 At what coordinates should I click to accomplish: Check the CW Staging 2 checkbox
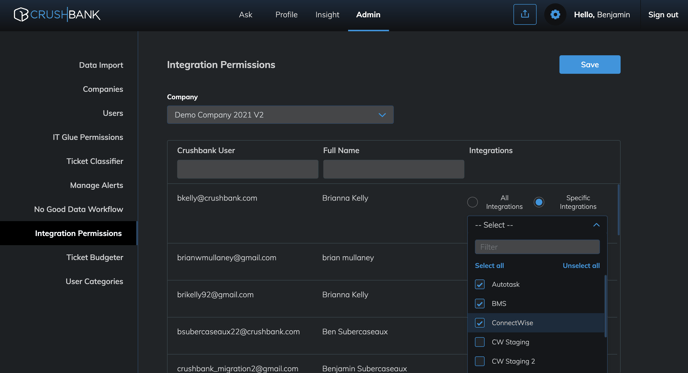(x=480, y=361)
